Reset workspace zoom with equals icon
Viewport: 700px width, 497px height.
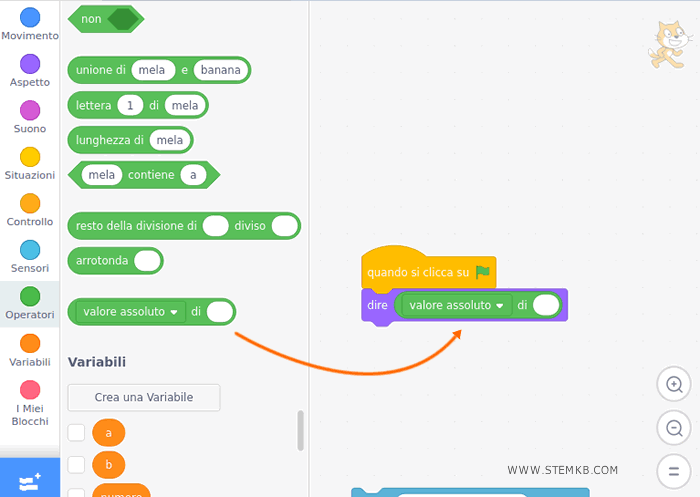click(x=675, y=470)
